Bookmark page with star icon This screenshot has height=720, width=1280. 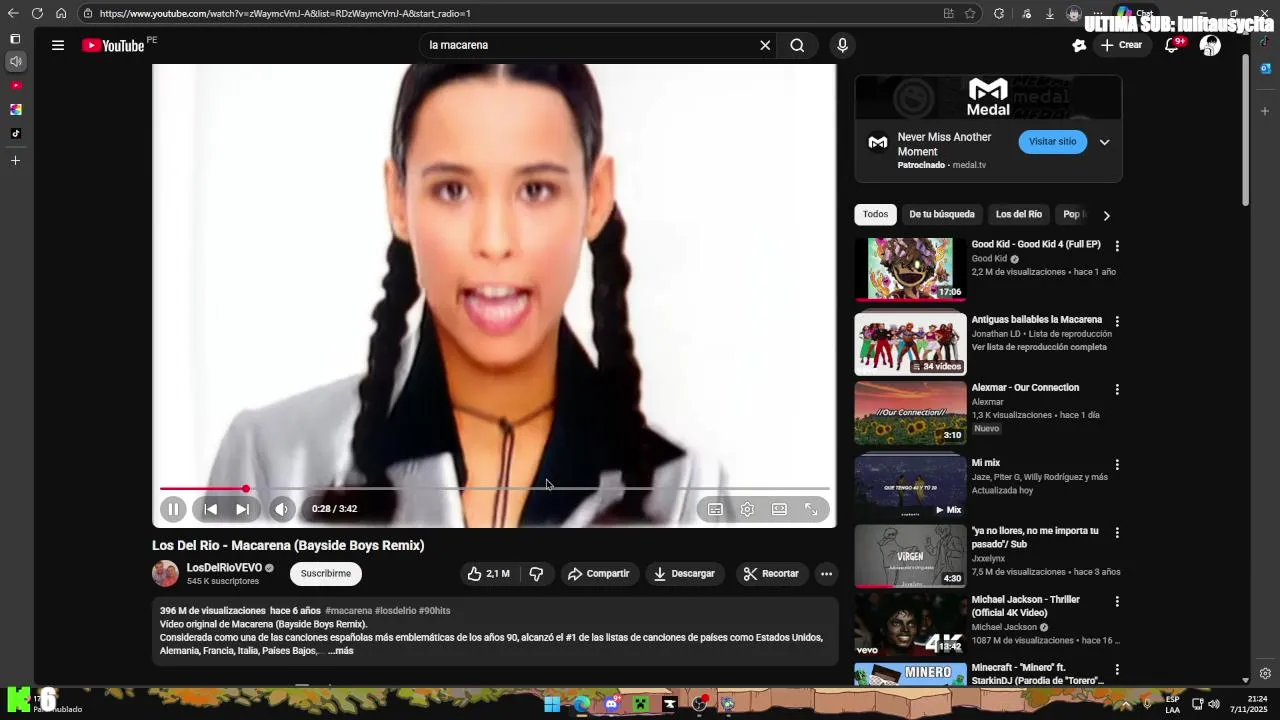(970, 14)
